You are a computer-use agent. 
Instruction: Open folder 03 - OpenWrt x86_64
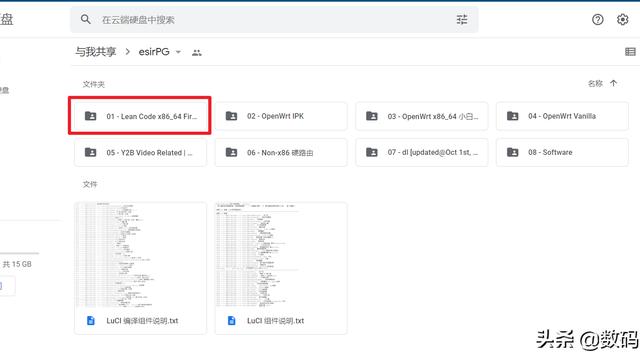(x=422, y=116)
